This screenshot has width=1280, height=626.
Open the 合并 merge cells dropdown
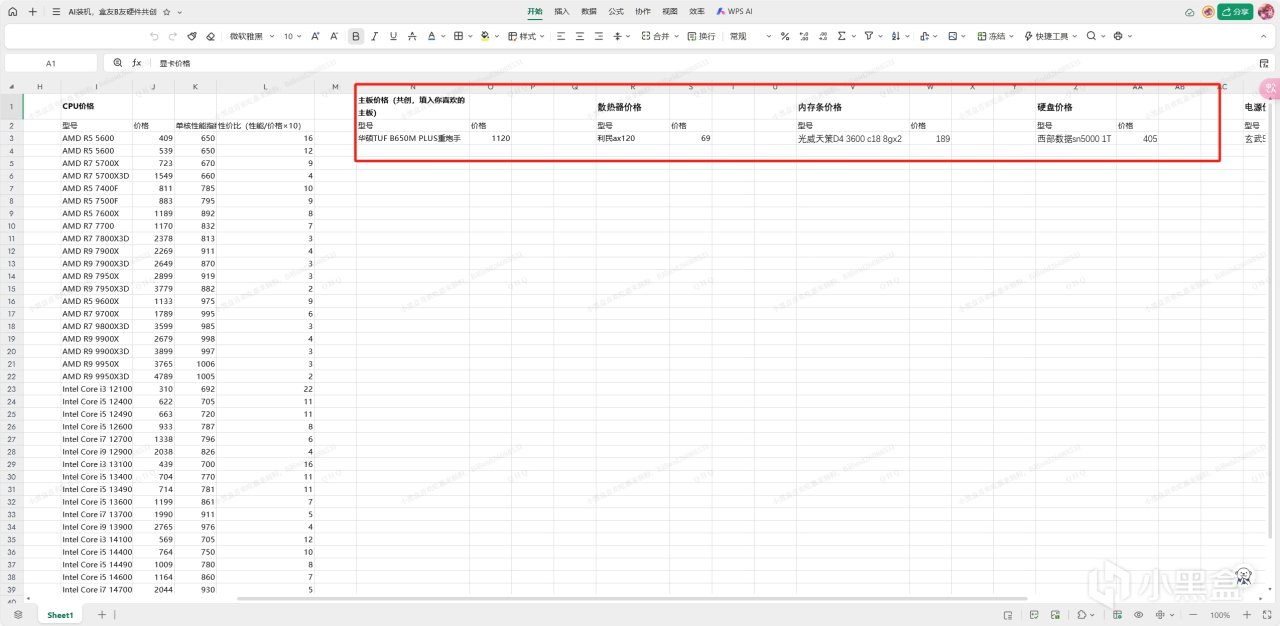[661, 36]
